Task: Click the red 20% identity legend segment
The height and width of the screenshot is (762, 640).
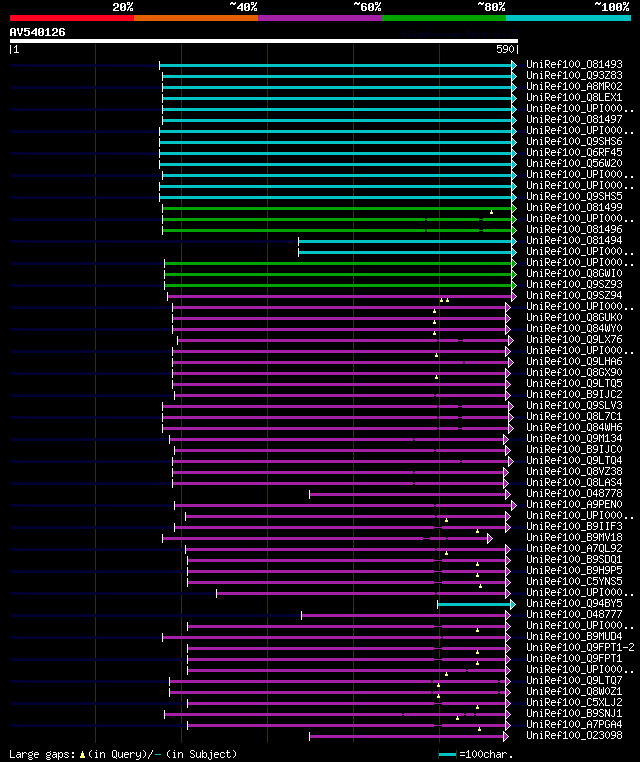Action: [72, 18]
